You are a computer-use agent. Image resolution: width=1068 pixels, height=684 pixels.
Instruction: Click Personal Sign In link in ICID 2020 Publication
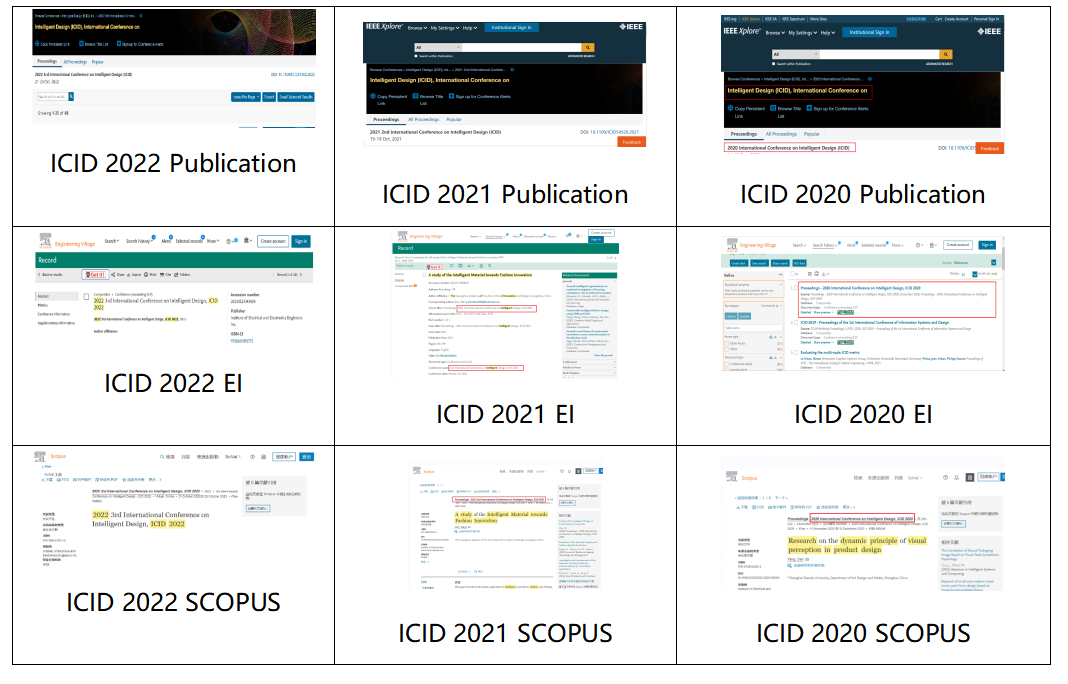pos(986,19)
